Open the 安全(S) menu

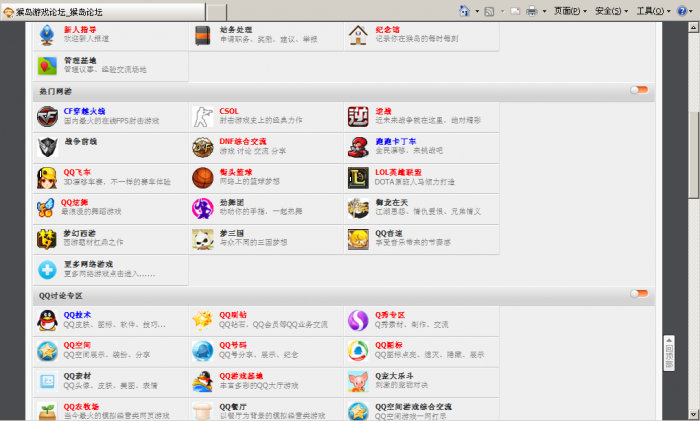[611, 11]
